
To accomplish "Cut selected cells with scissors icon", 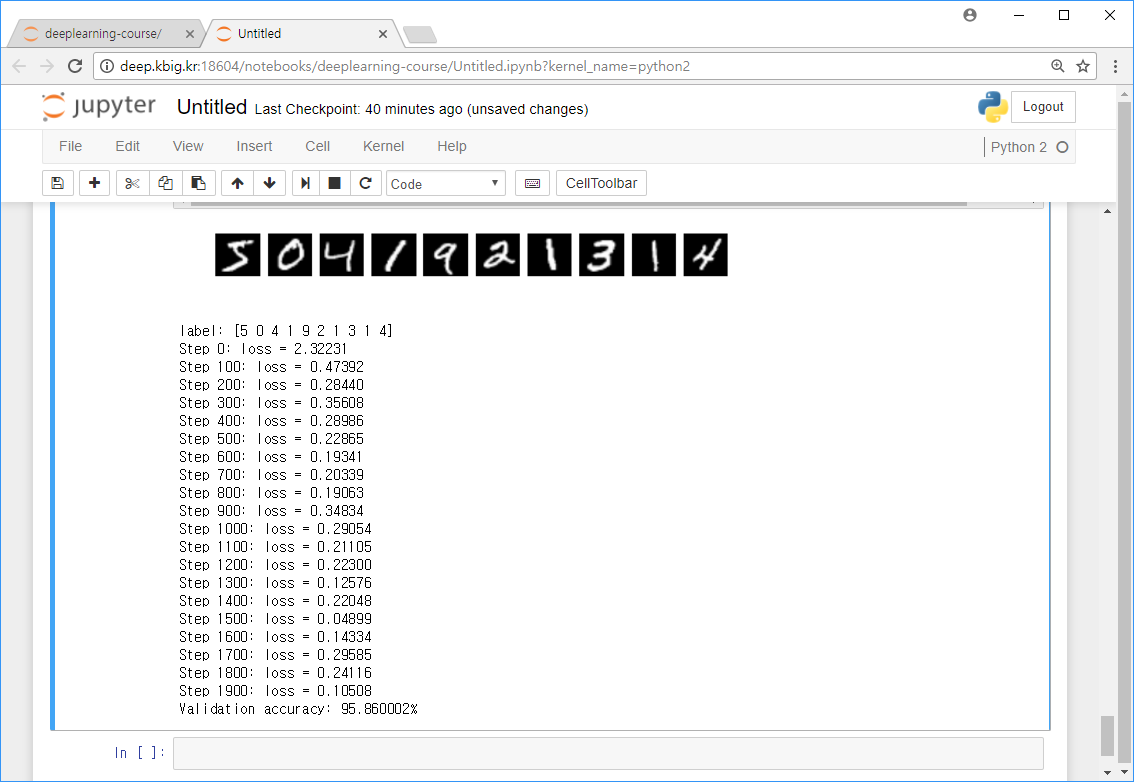I will point(132,183).
